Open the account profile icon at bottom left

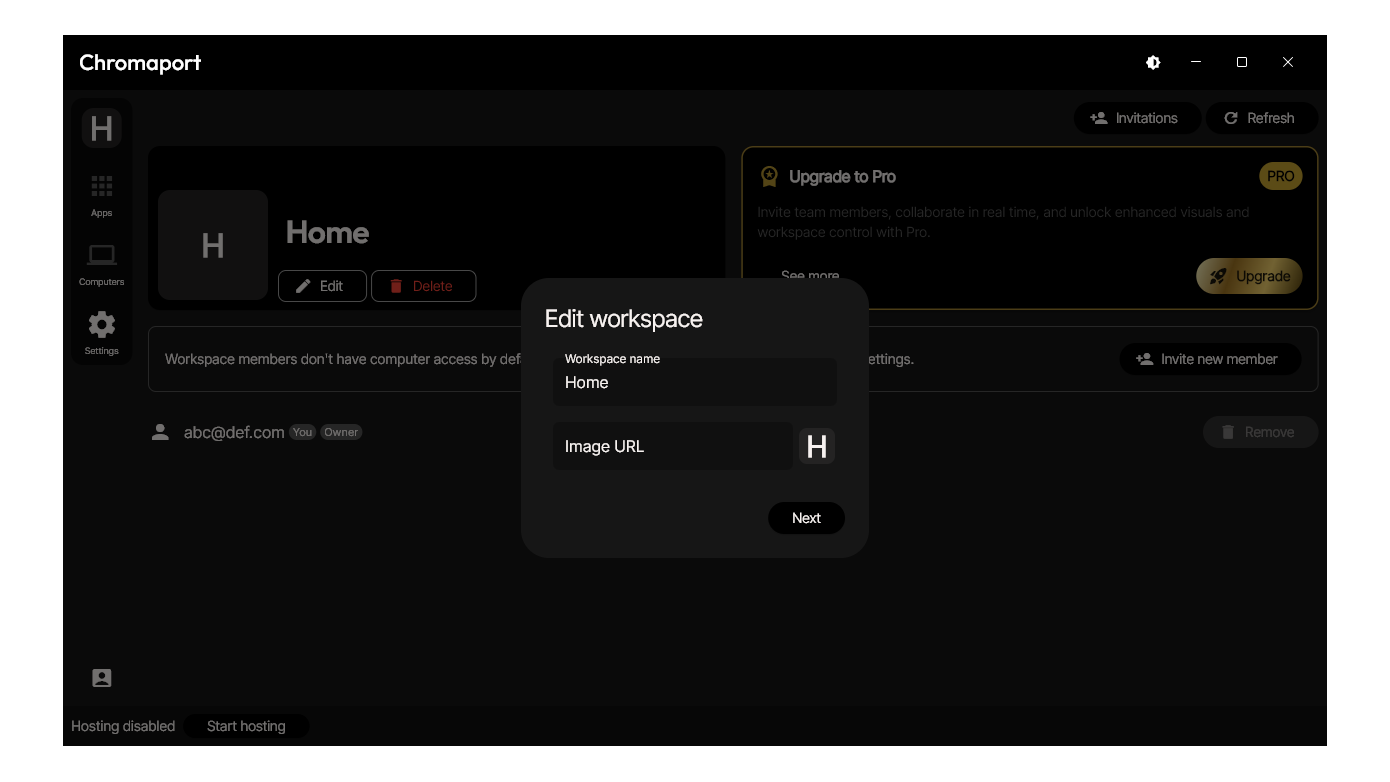[x=102, y=678]
